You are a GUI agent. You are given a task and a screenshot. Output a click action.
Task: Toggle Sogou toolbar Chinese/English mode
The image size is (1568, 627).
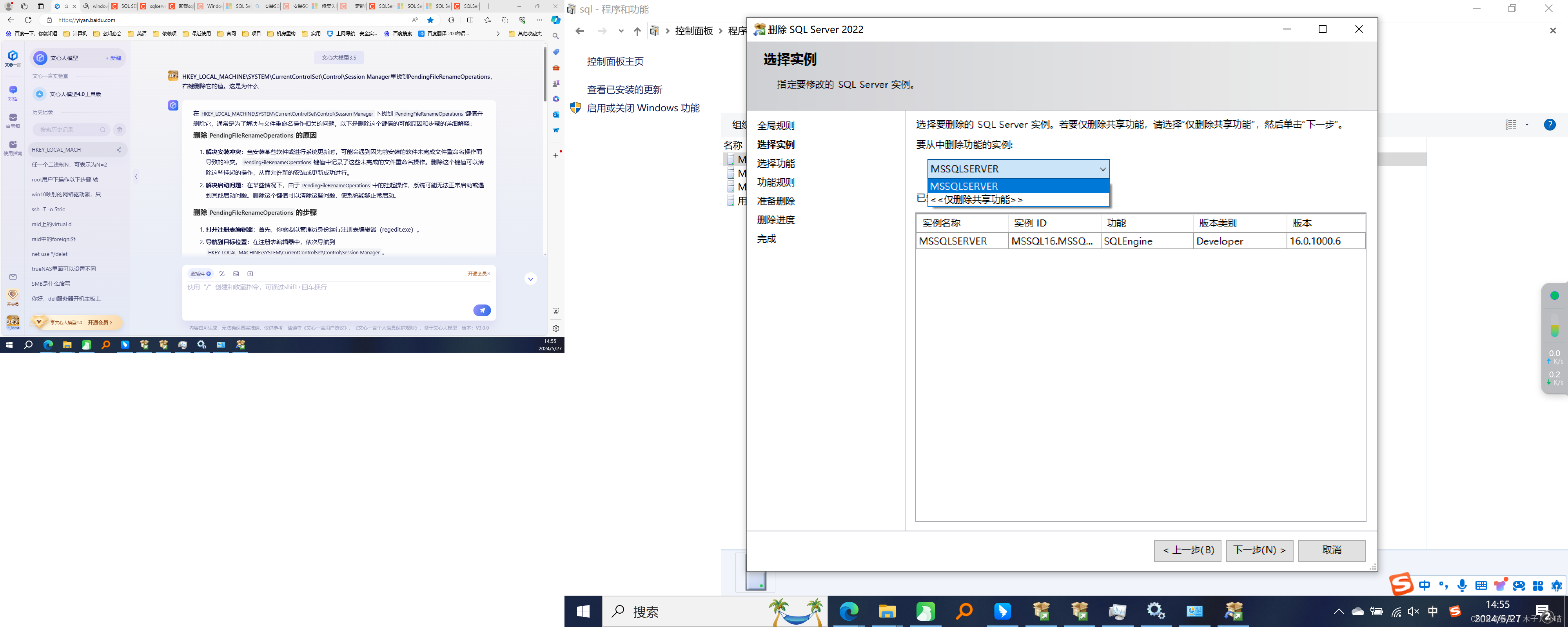pyautogui.click(x=1425, y=585)
